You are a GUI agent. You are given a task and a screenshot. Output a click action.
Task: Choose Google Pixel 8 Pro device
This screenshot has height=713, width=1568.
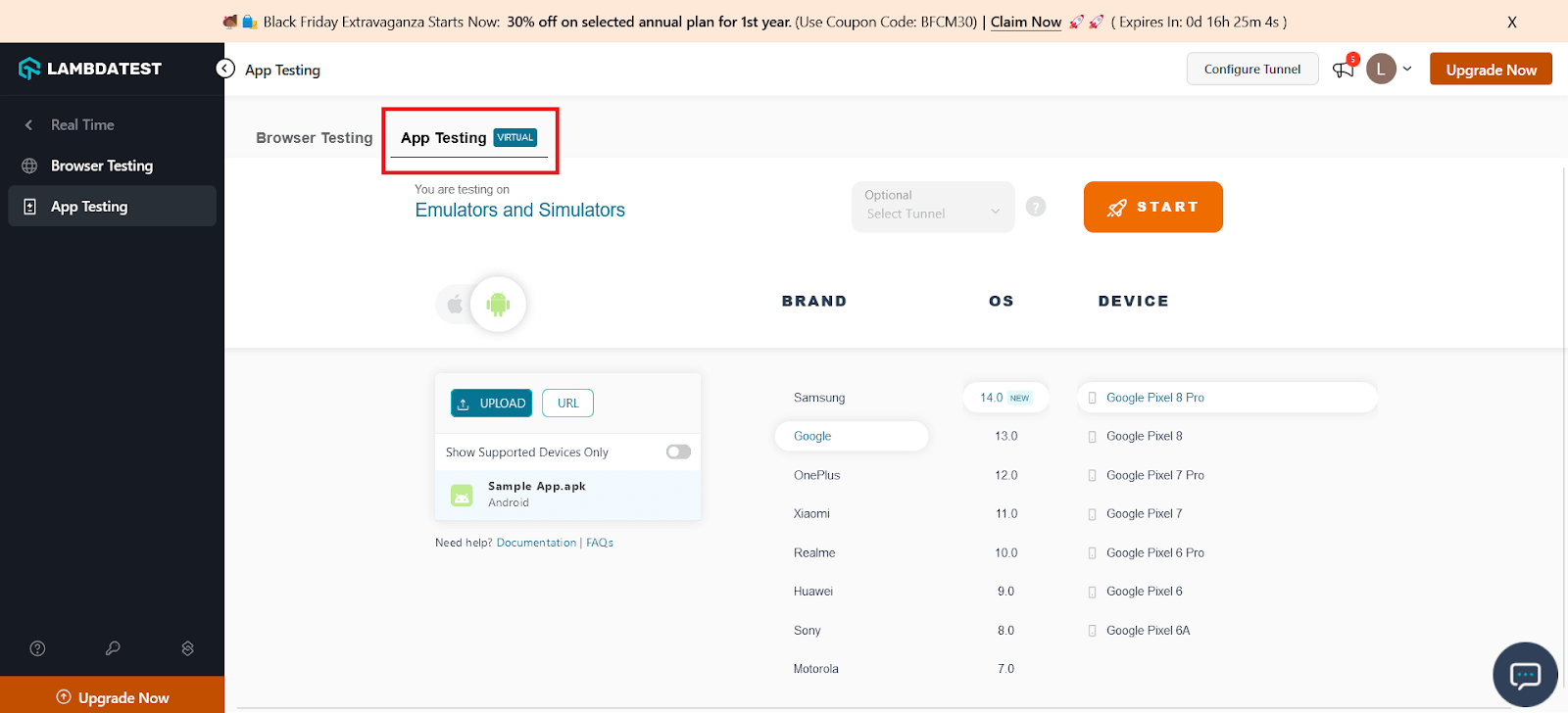click(x=1227, y=398)
